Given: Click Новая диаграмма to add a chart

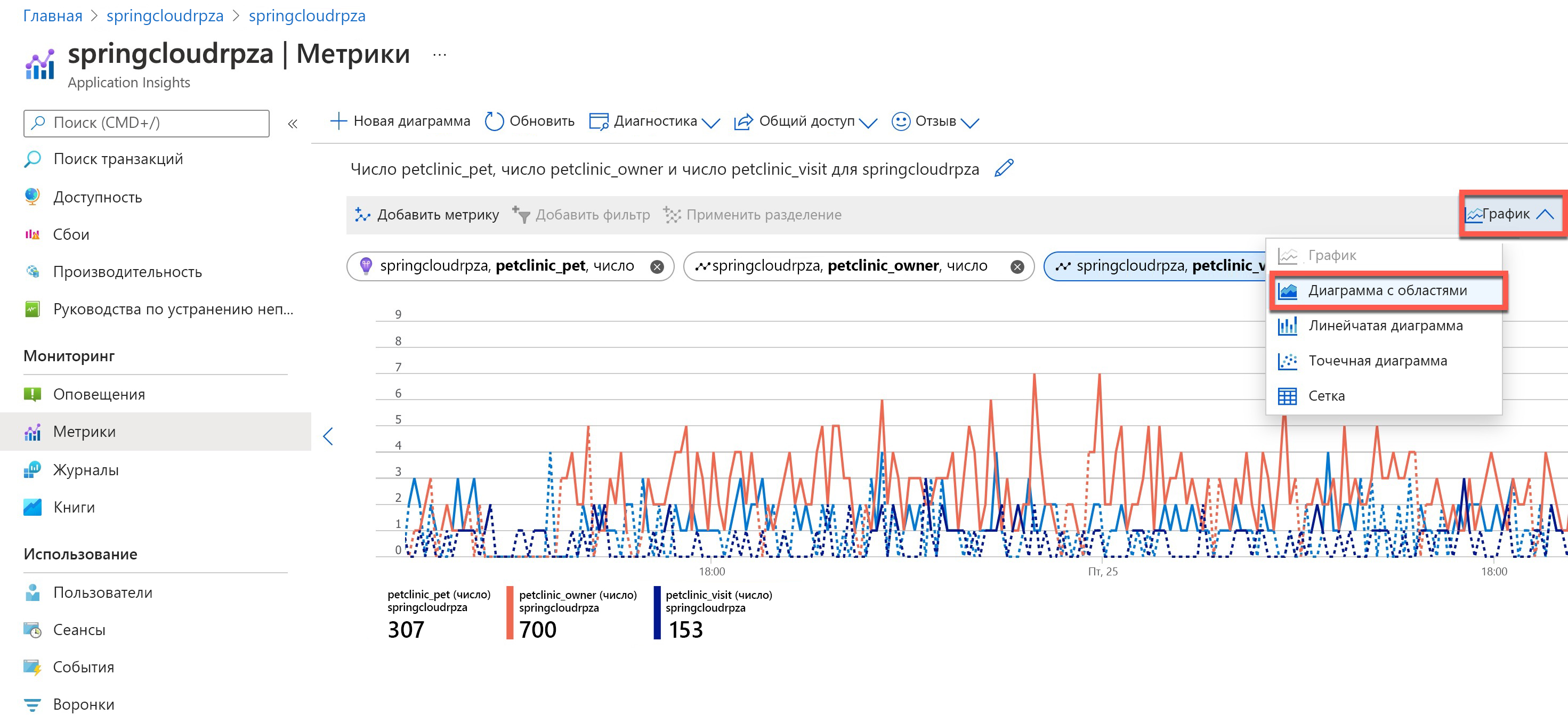Looking at the screenshot, I should pos(400,121).
